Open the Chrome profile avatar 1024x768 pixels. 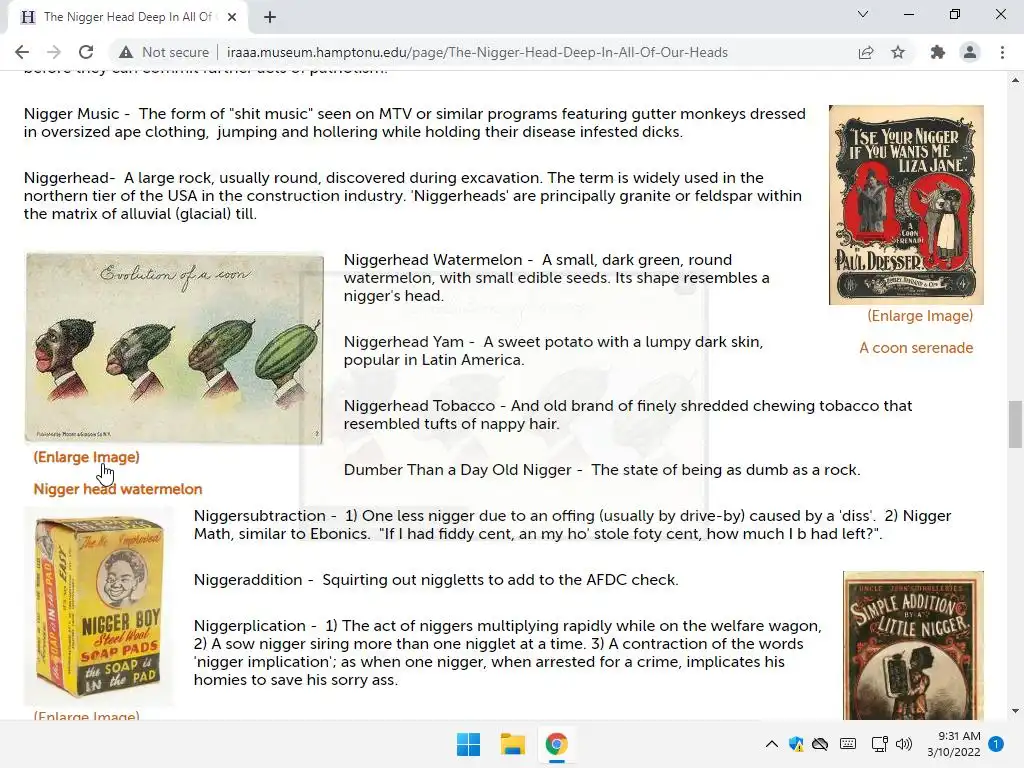970,52
